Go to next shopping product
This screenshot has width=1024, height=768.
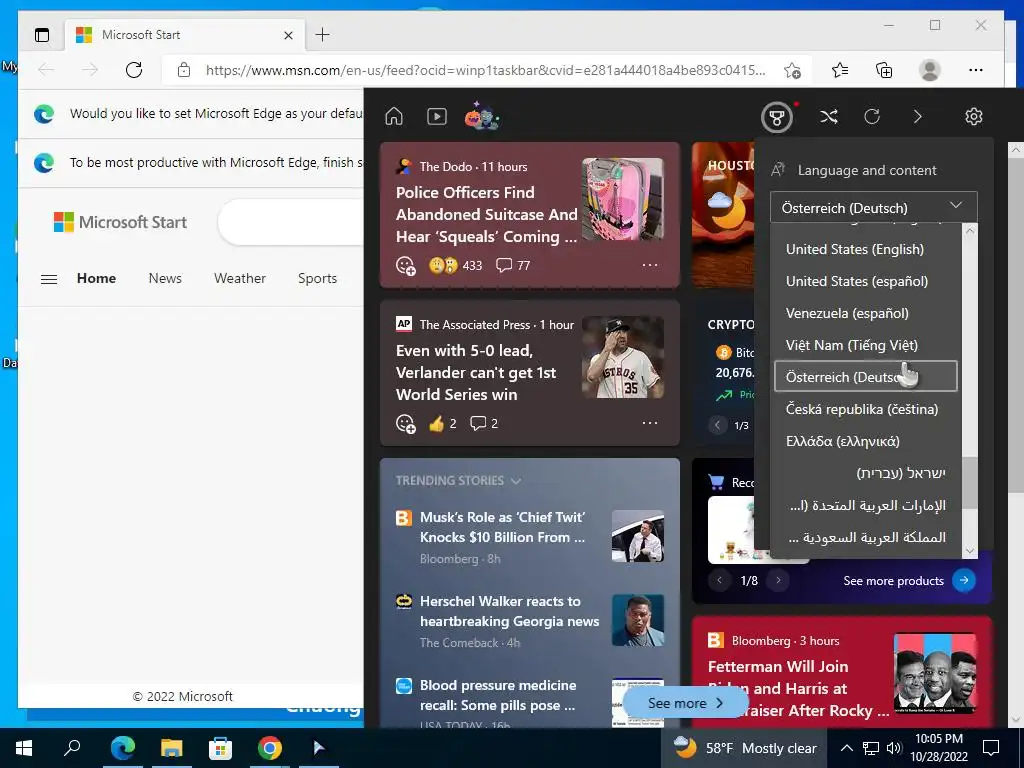pos(778,580)
